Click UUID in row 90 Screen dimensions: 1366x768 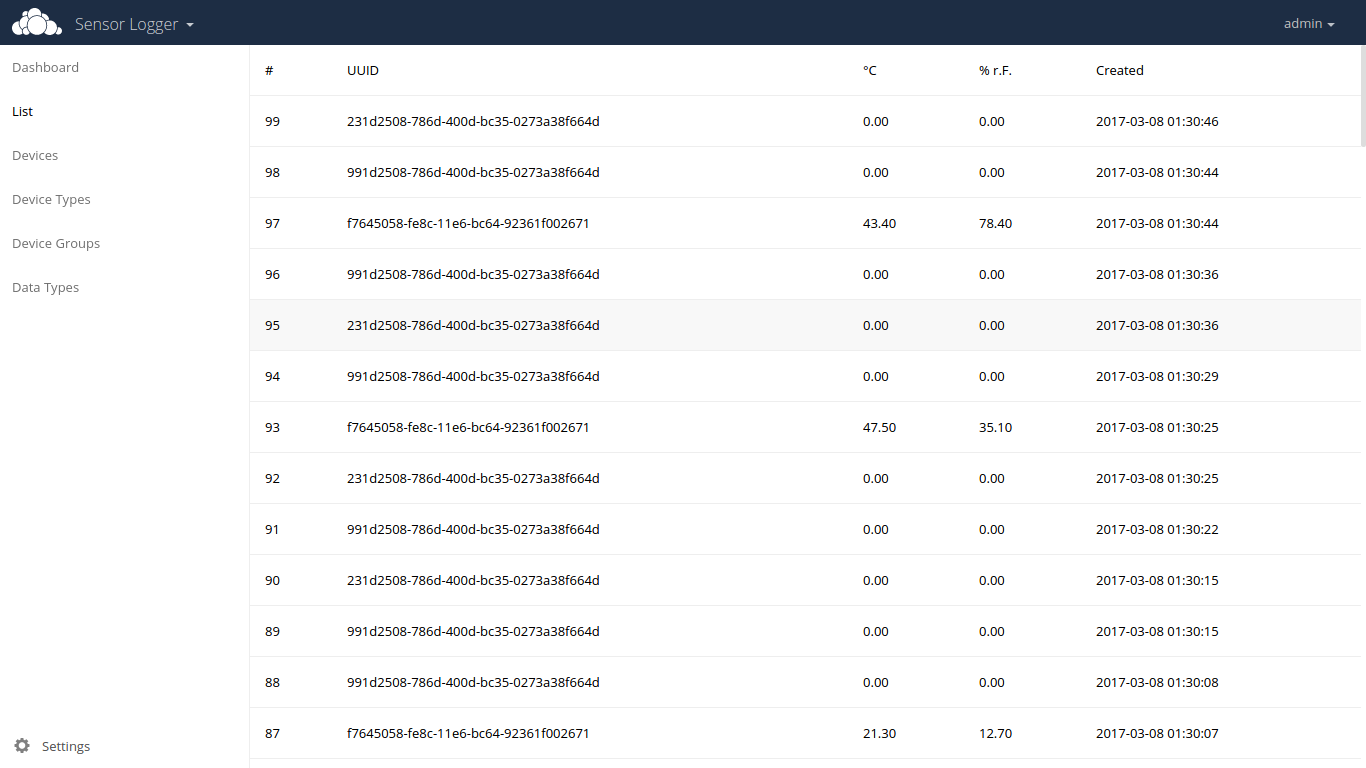click(473, 581)
